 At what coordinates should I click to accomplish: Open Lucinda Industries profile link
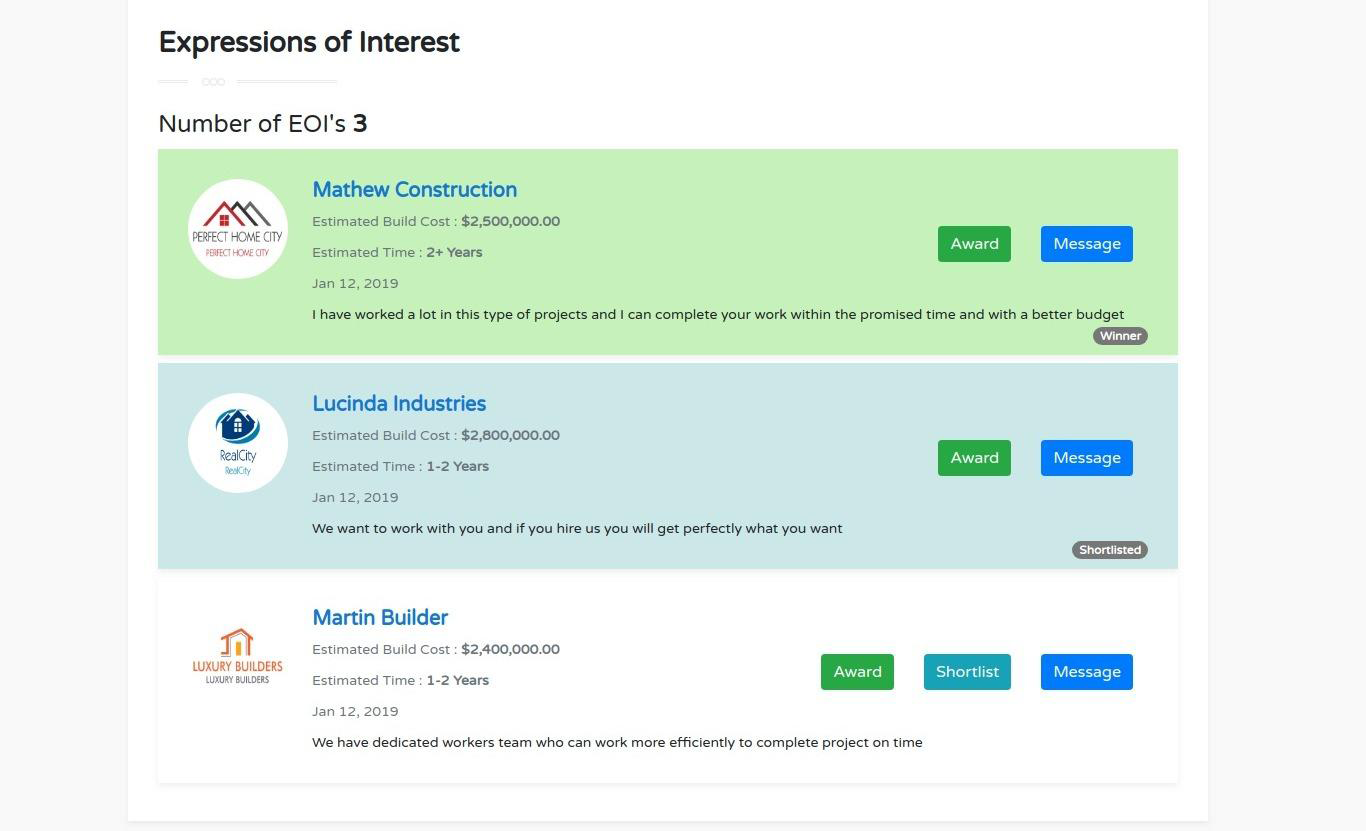click(x=399, y=404)
